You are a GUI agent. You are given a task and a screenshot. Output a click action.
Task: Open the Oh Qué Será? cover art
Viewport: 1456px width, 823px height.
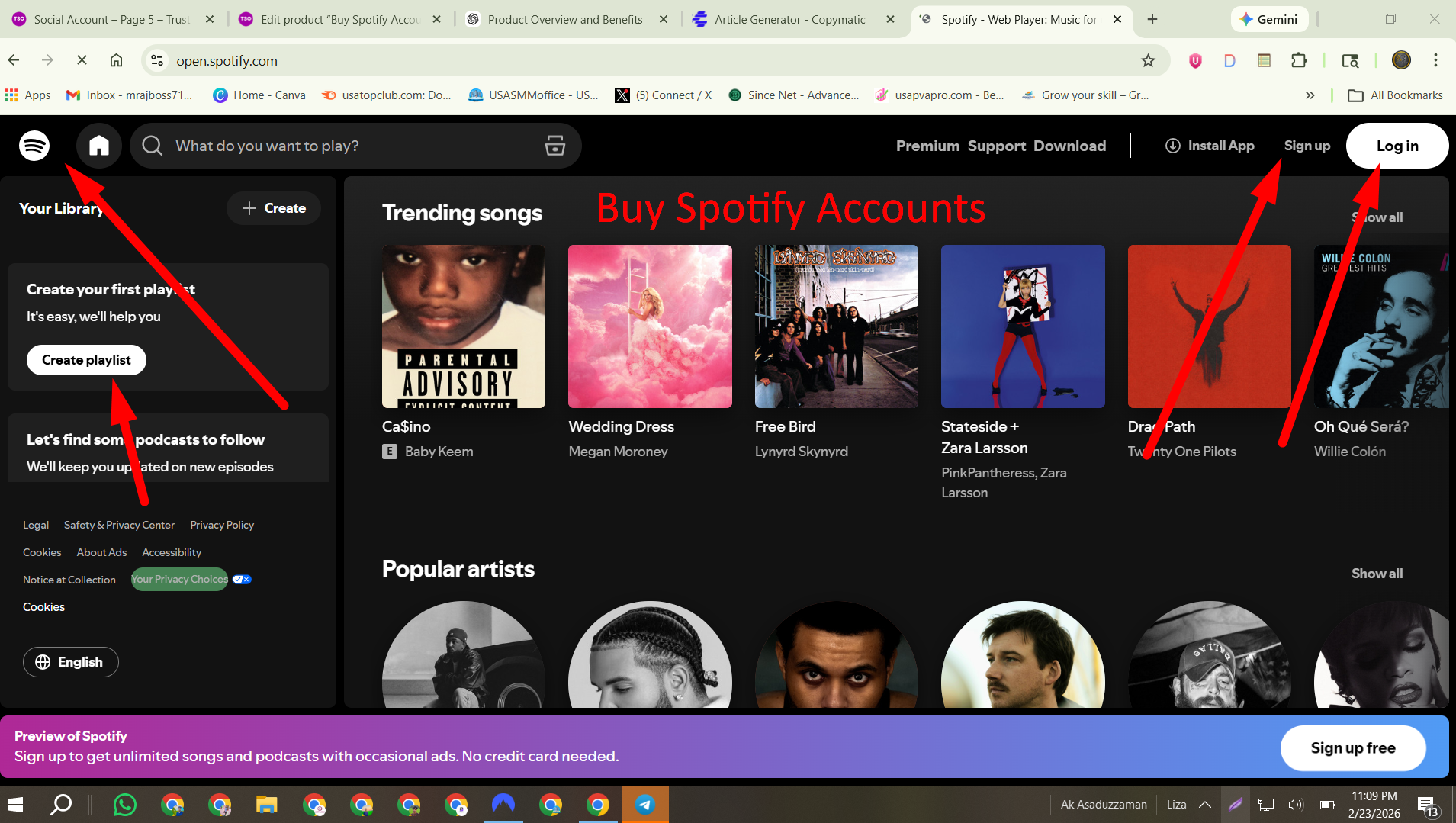pyautogui.click(x=1380, y=326)
